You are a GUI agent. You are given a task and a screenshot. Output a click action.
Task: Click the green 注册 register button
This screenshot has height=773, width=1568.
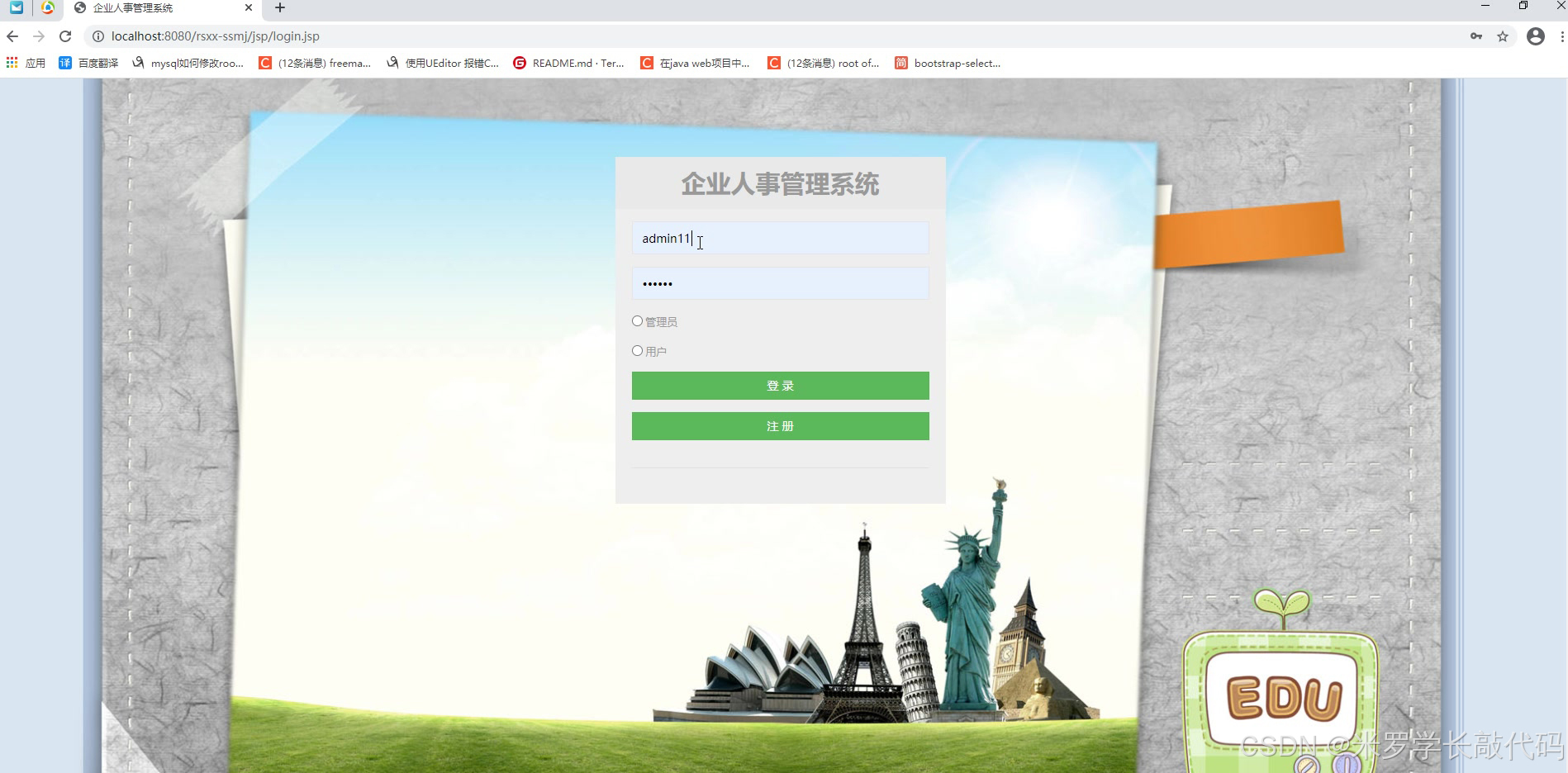pyautogui.click(x=780, y=425)
